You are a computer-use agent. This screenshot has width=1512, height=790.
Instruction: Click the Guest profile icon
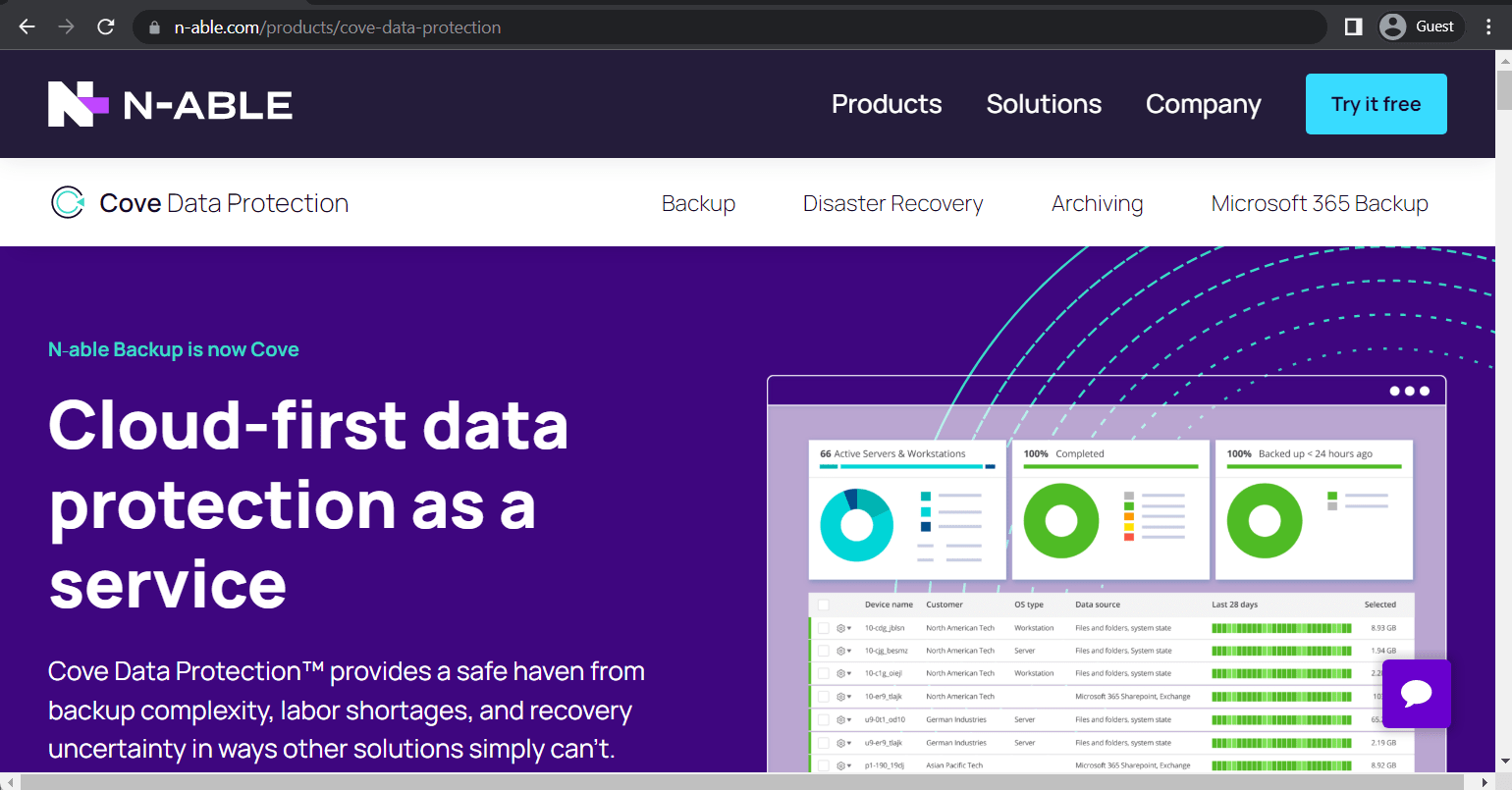[1392, 26]
